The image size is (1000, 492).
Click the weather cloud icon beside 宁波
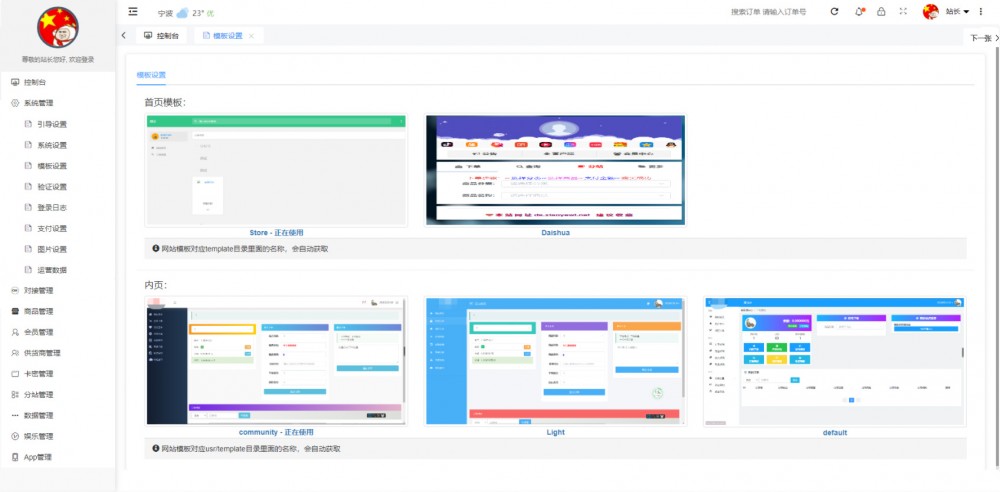click(182, 14)
